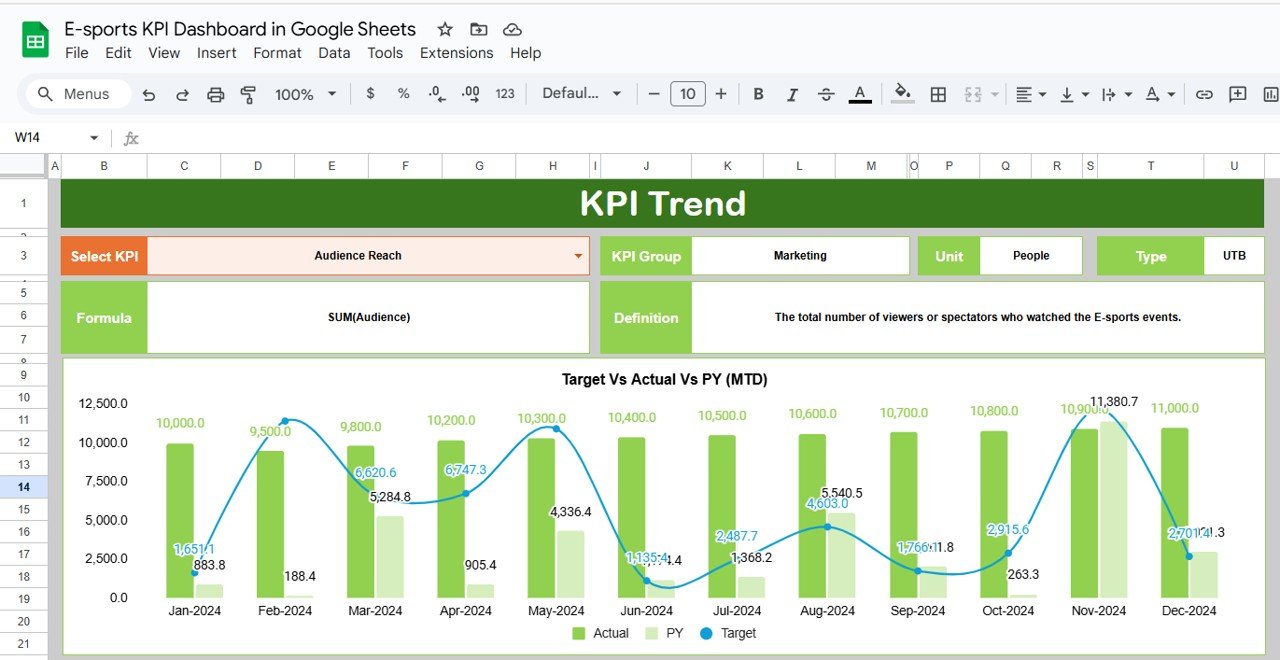Open the Edit menu
This screenshot has height=660, width=1280.
point(118,53)
